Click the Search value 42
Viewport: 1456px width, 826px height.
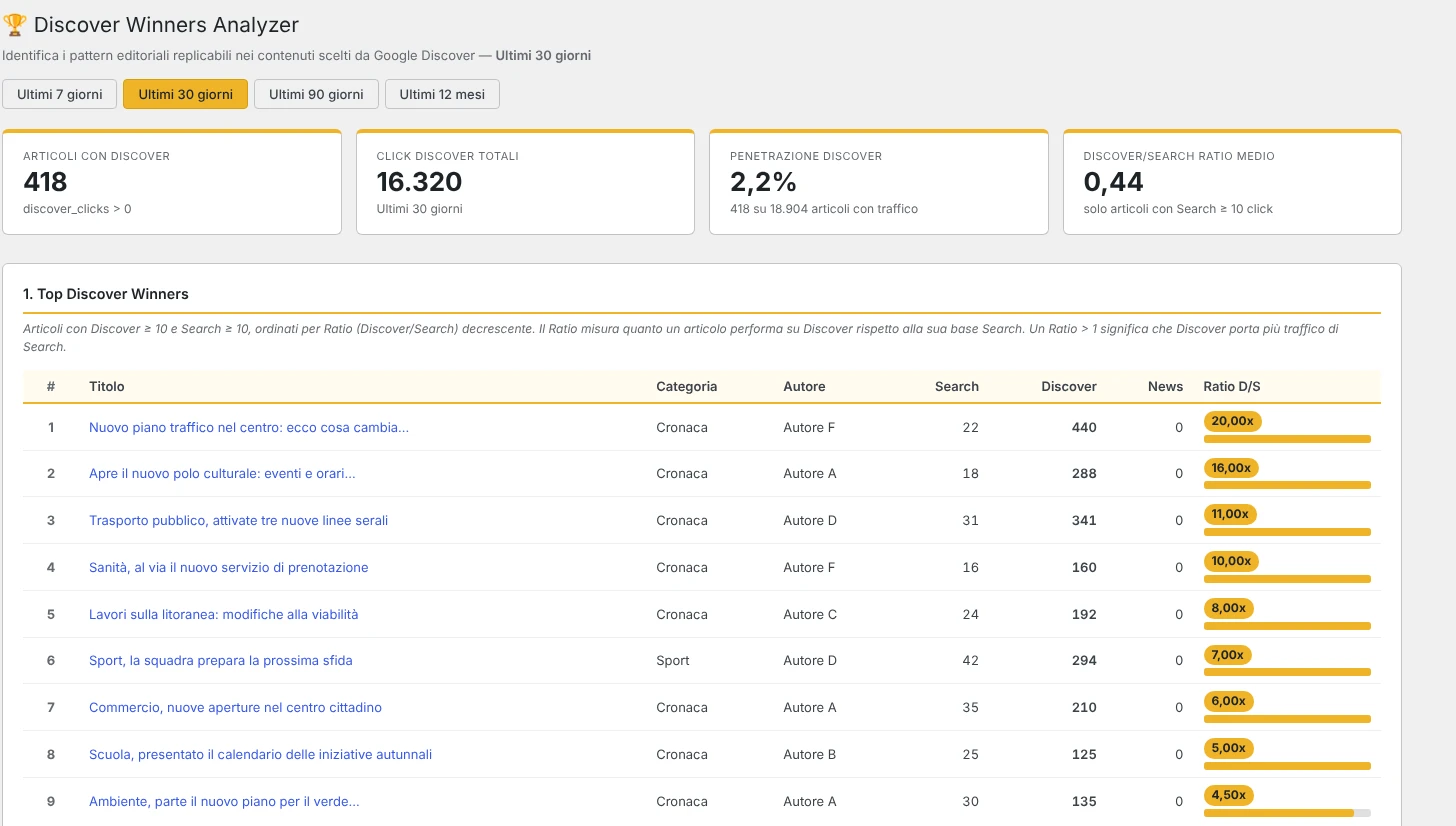coord(970,660)
